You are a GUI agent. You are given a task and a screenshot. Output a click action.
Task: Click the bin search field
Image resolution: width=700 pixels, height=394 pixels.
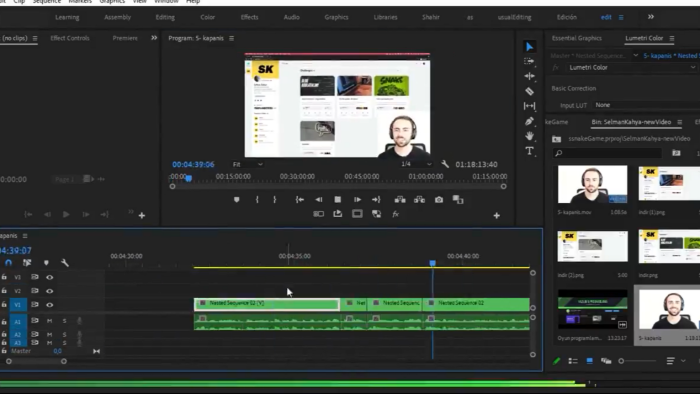pos(607,153)
